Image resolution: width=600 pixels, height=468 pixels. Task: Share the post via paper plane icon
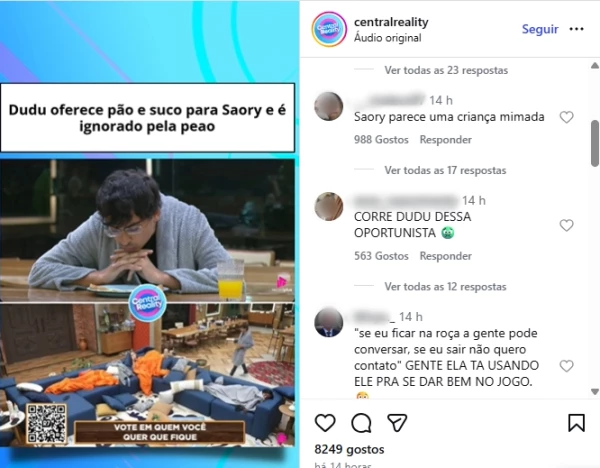[397, 422]
